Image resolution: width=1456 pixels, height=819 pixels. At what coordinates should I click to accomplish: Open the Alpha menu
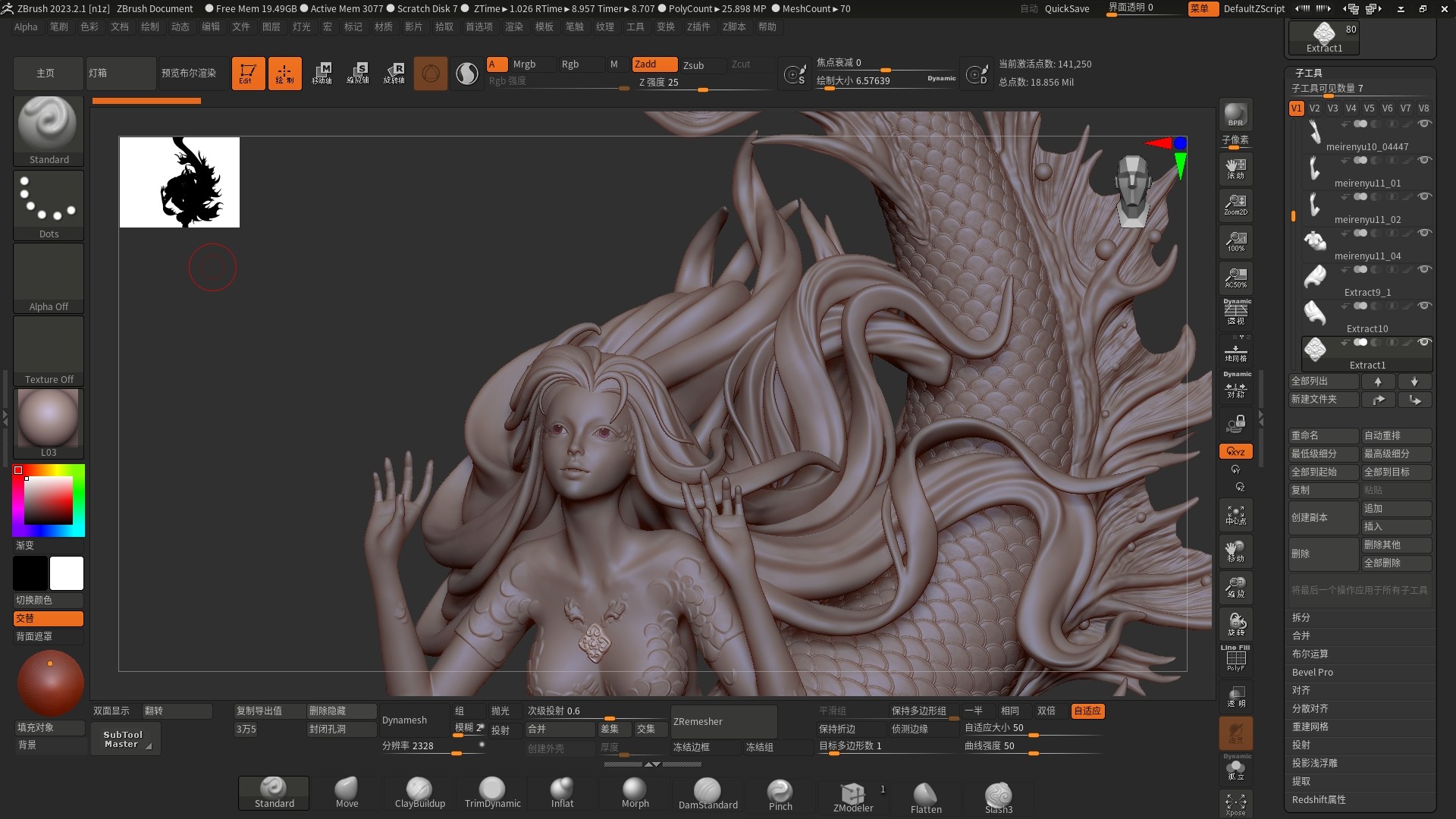click(26, 27)
